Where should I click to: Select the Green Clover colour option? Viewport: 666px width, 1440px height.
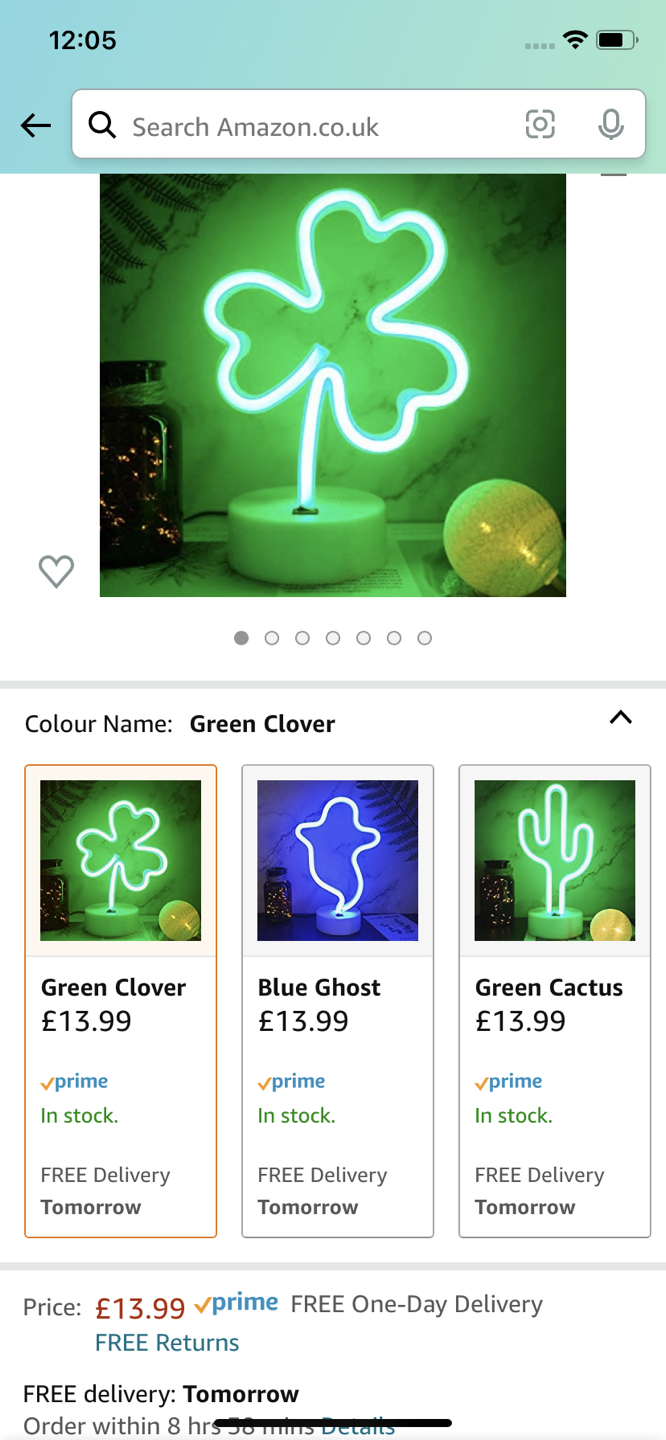[121, 1001]
